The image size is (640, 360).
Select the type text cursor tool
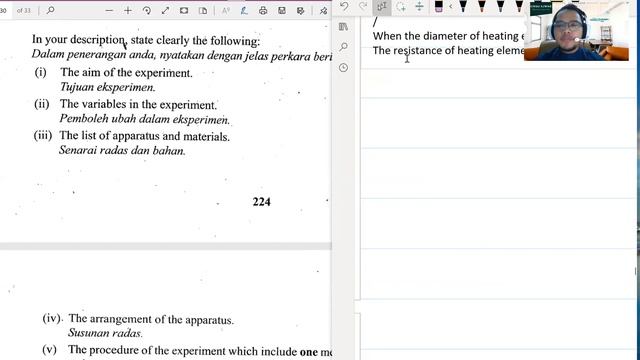coord(382,6)
